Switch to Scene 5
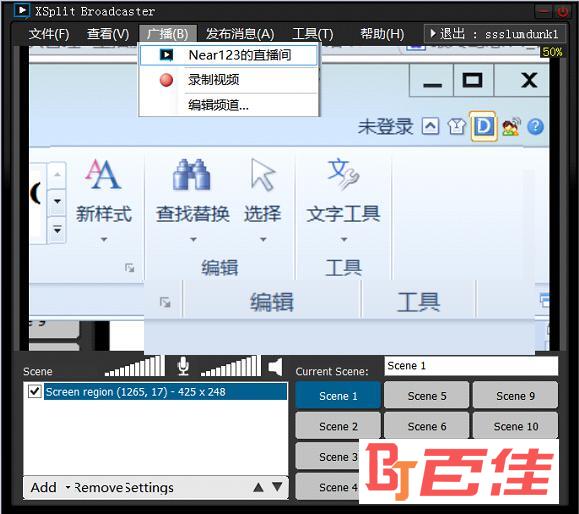This screenshot has width=579, height=514. tap(427, 396)
